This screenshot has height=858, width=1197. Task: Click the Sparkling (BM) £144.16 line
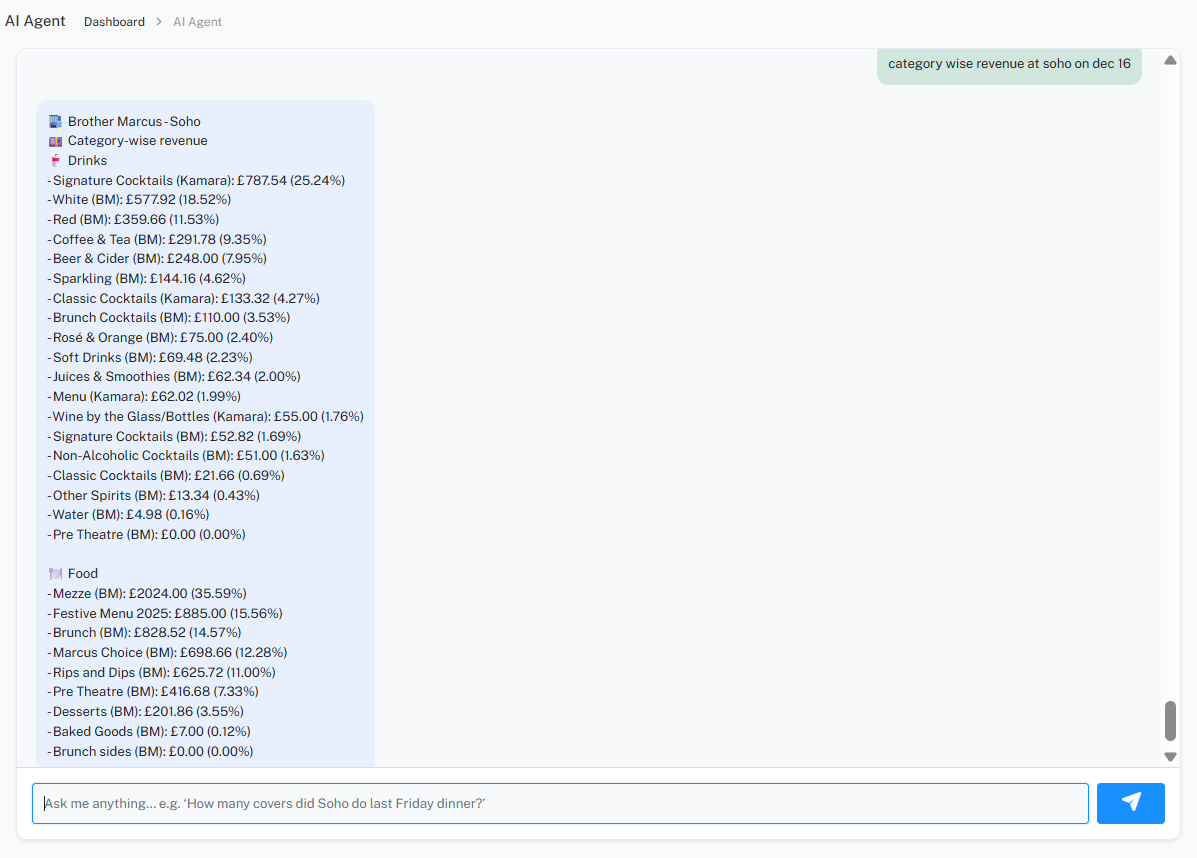(x=147, y=279)
